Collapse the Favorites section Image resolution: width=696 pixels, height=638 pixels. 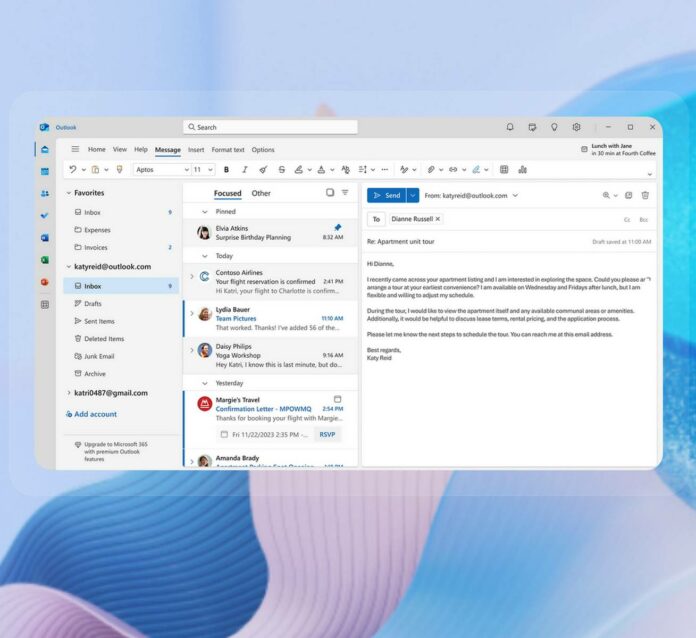click(69, 193)
